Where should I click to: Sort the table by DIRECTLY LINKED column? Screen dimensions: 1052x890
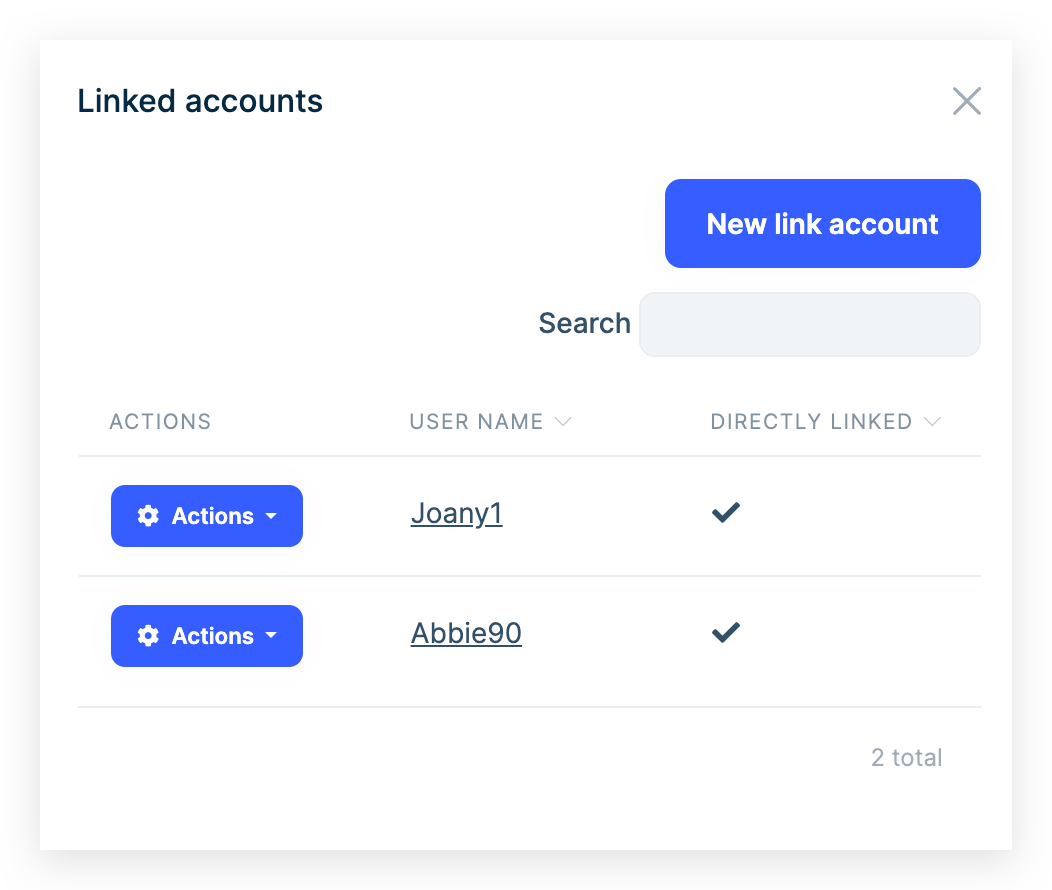[x=812, y=421]
